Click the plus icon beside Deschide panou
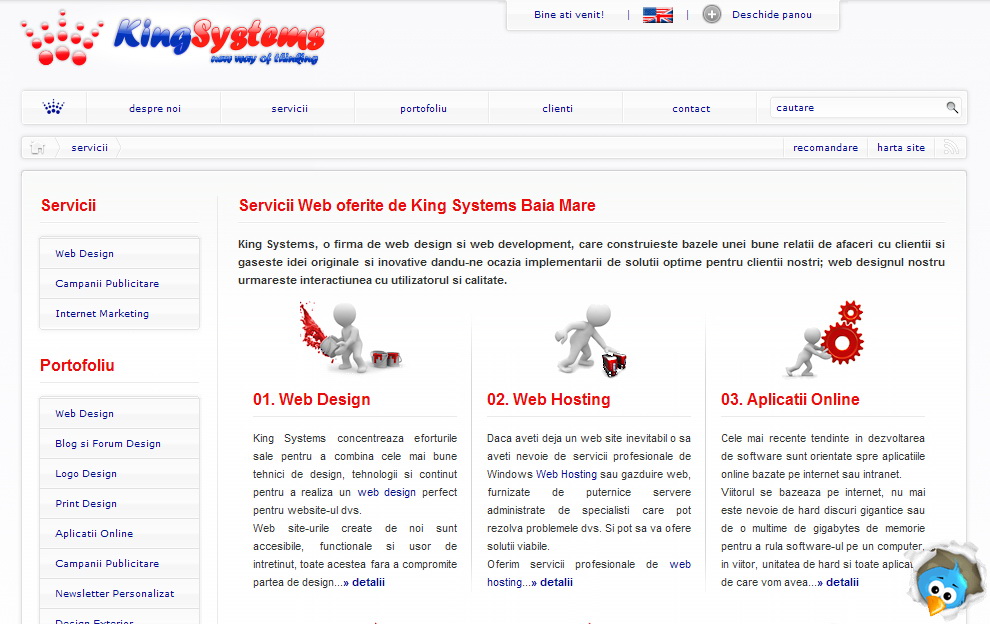 (x=711, y=15)
